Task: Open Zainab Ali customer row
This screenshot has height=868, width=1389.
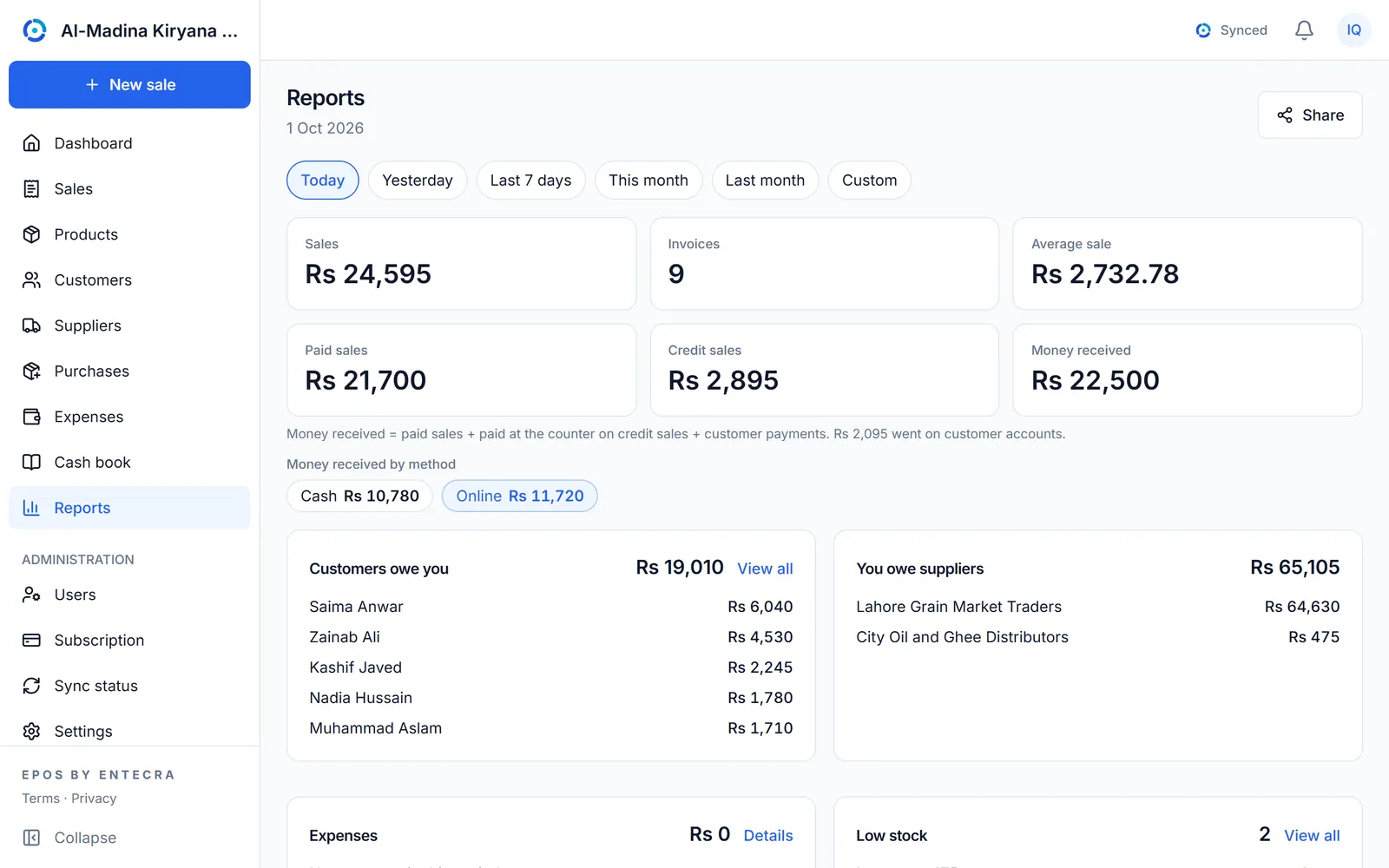Action: pyautogui.click(x=551, y=637)
